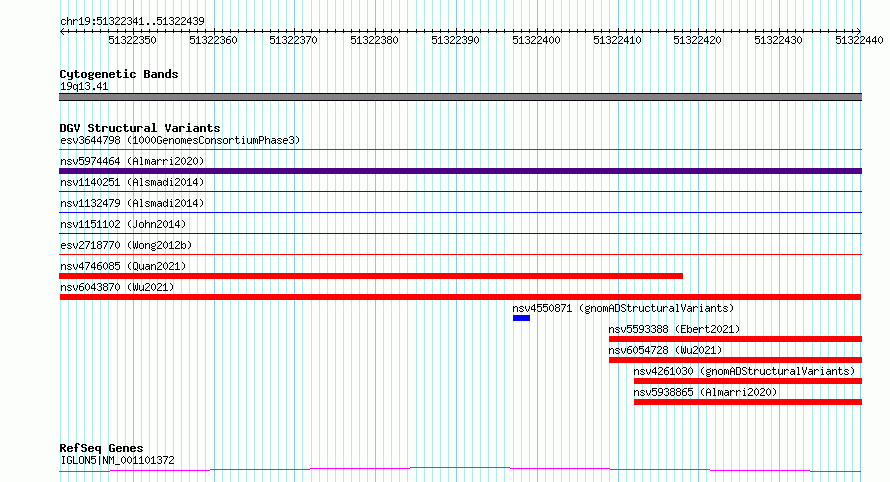
Task: Click ruler position 51322360
Action: pyautogui.click(x=213, y=40)
